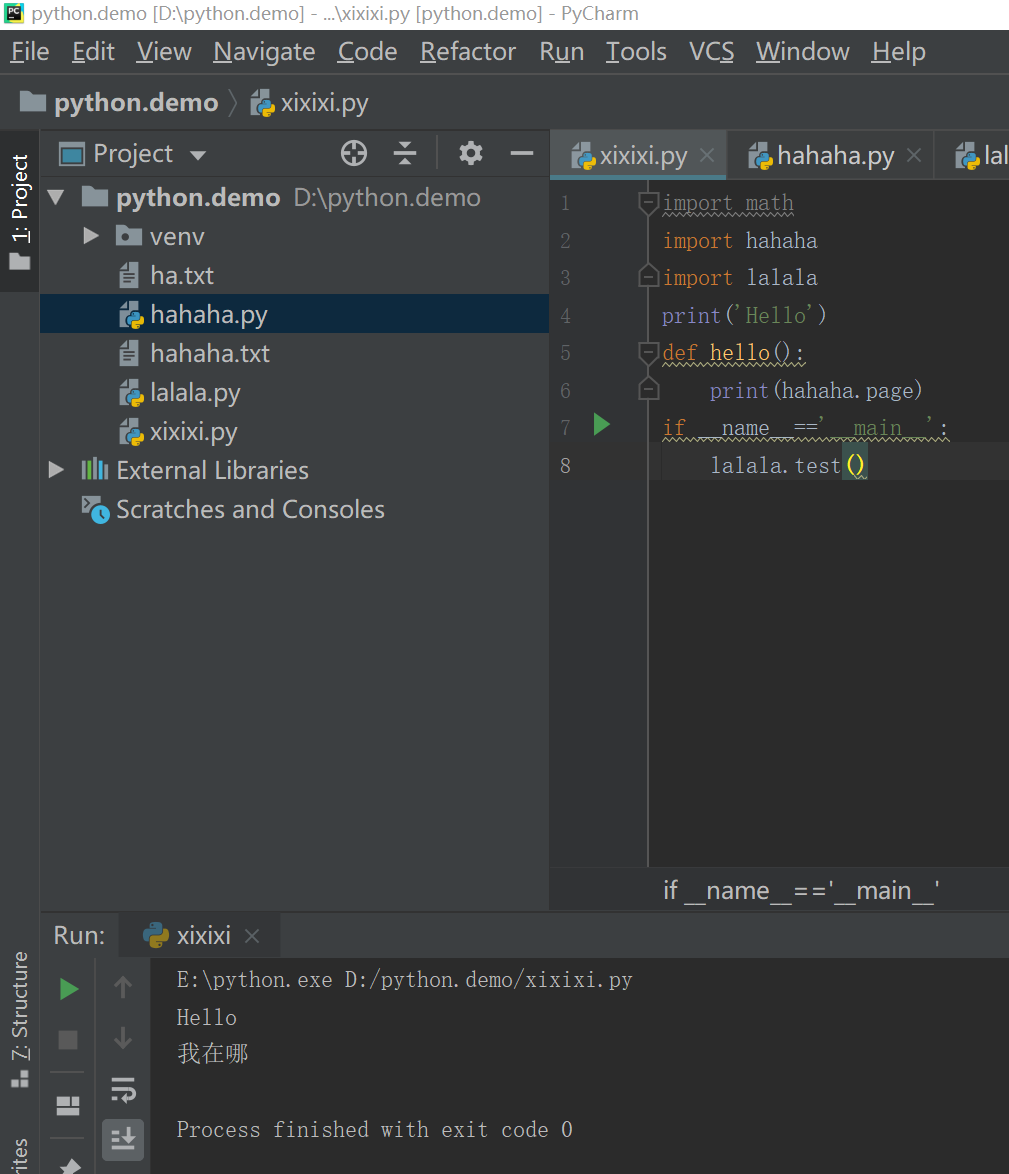Open the Tools menu
Image resolution: width=1009 pixels, height=1174 pixels.
636,52
